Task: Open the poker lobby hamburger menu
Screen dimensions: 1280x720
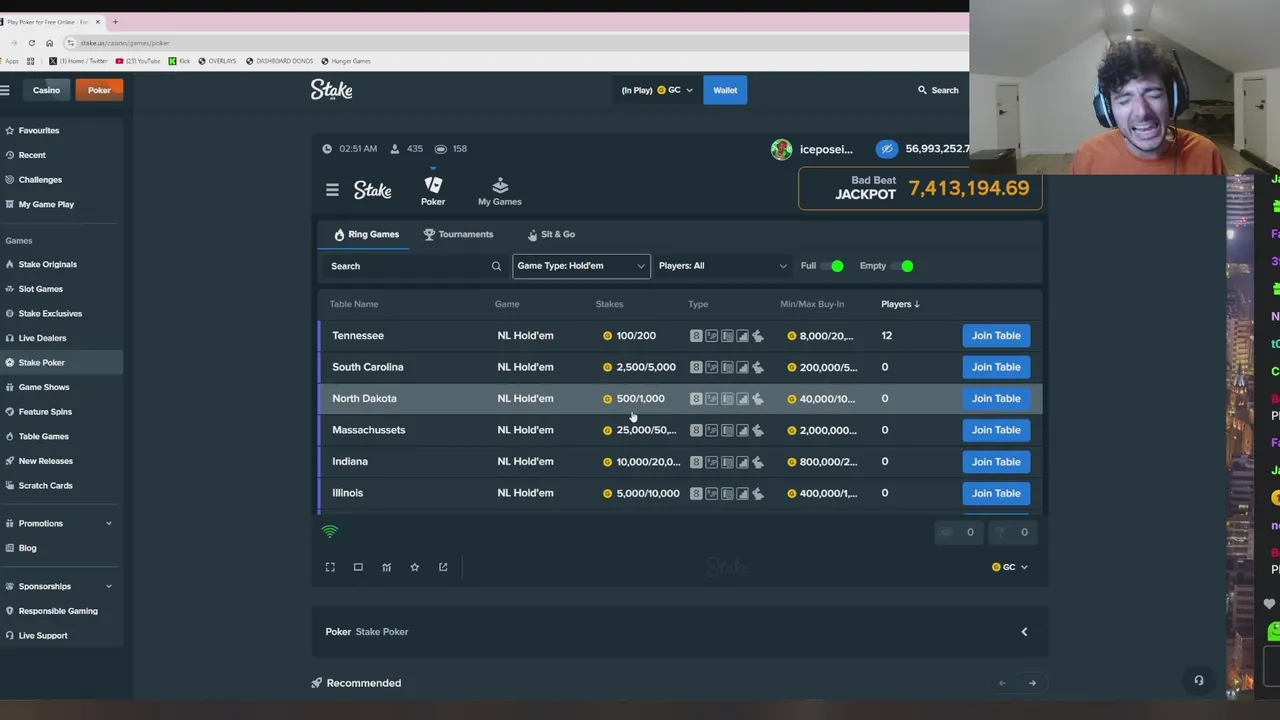Action: pos(332,190)
